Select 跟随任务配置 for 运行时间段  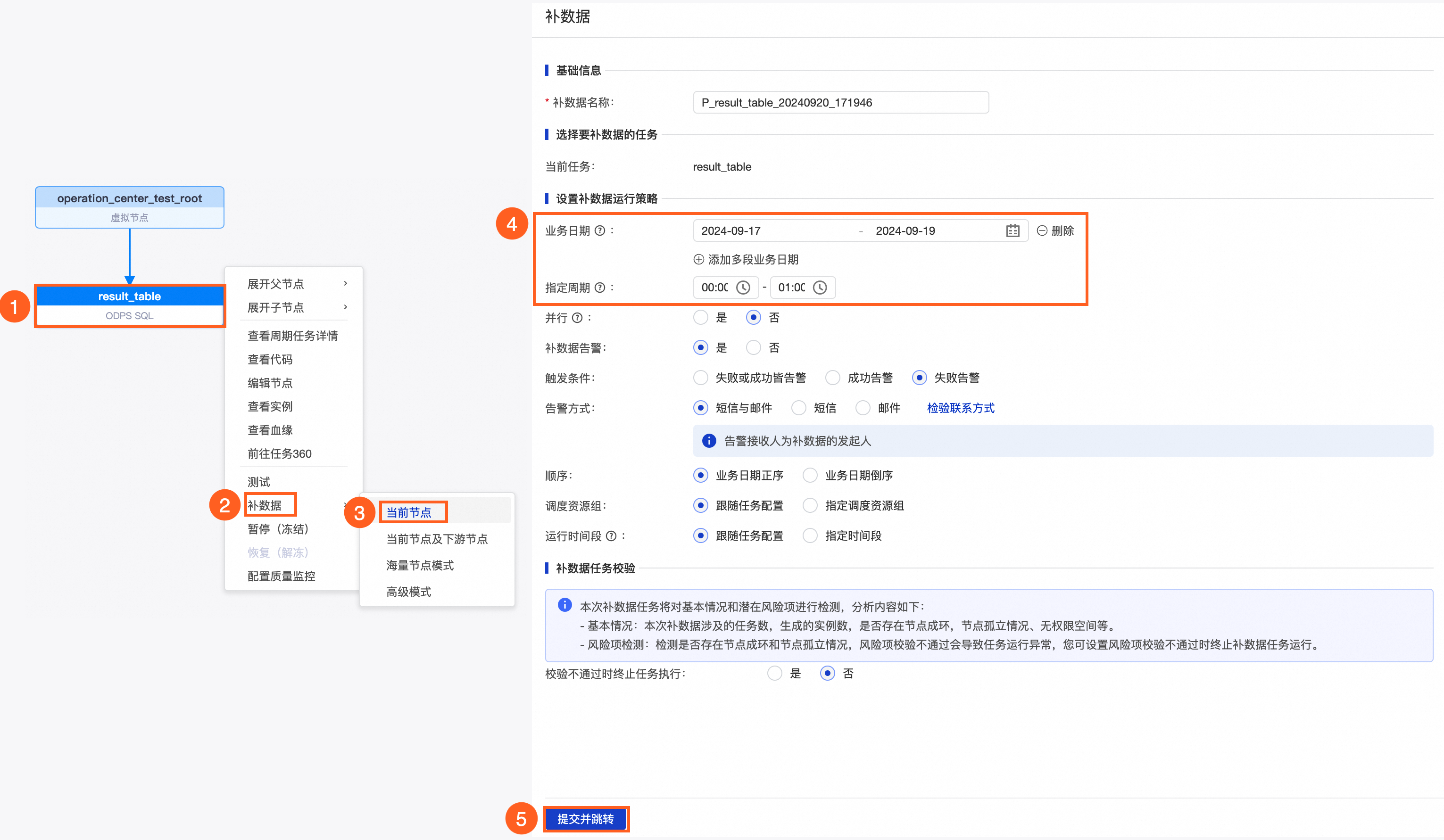pos(700,535)
